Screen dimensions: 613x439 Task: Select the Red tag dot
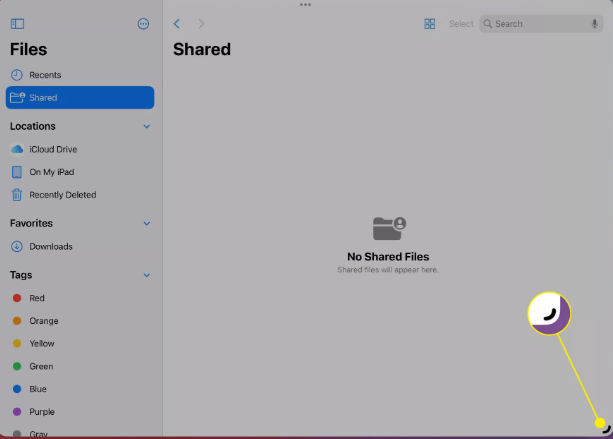coord(17,298)
